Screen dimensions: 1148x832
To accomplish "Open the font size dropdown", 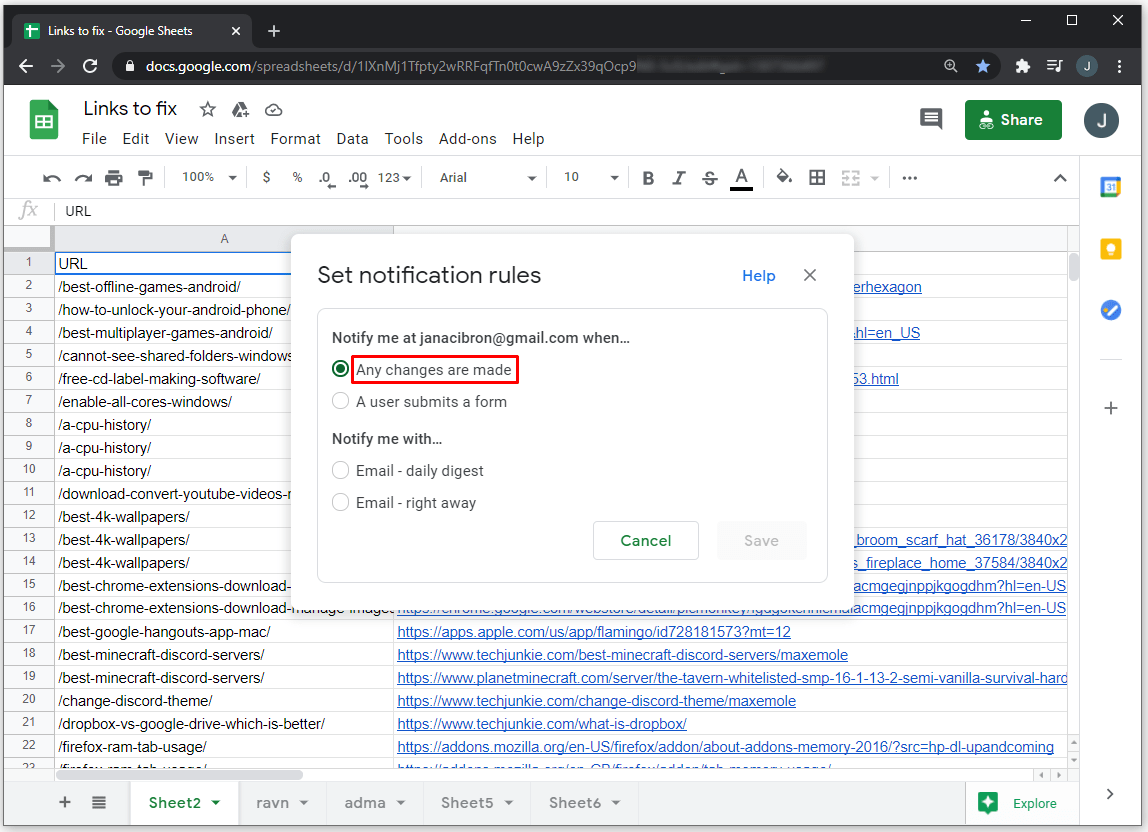I will 591,178.
